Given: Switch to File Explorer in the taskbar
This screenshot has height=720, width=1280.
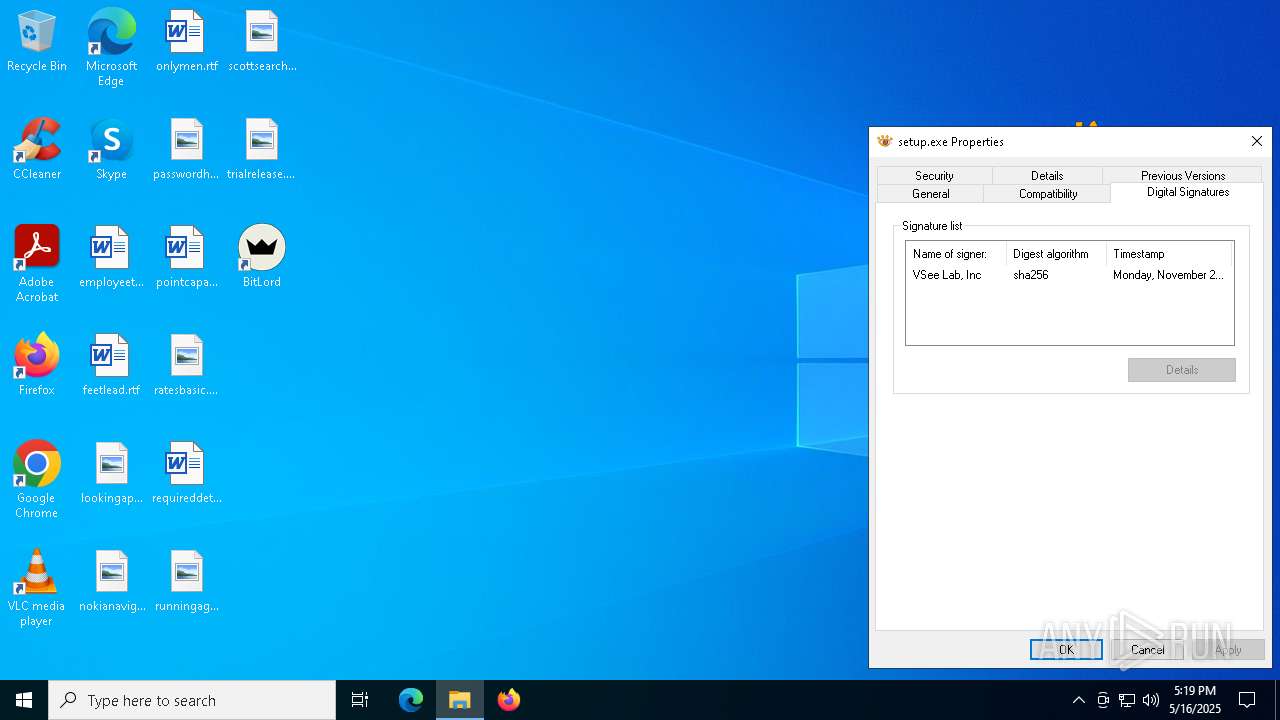Looking at the screenshot, I should click(x=460, y=700).
